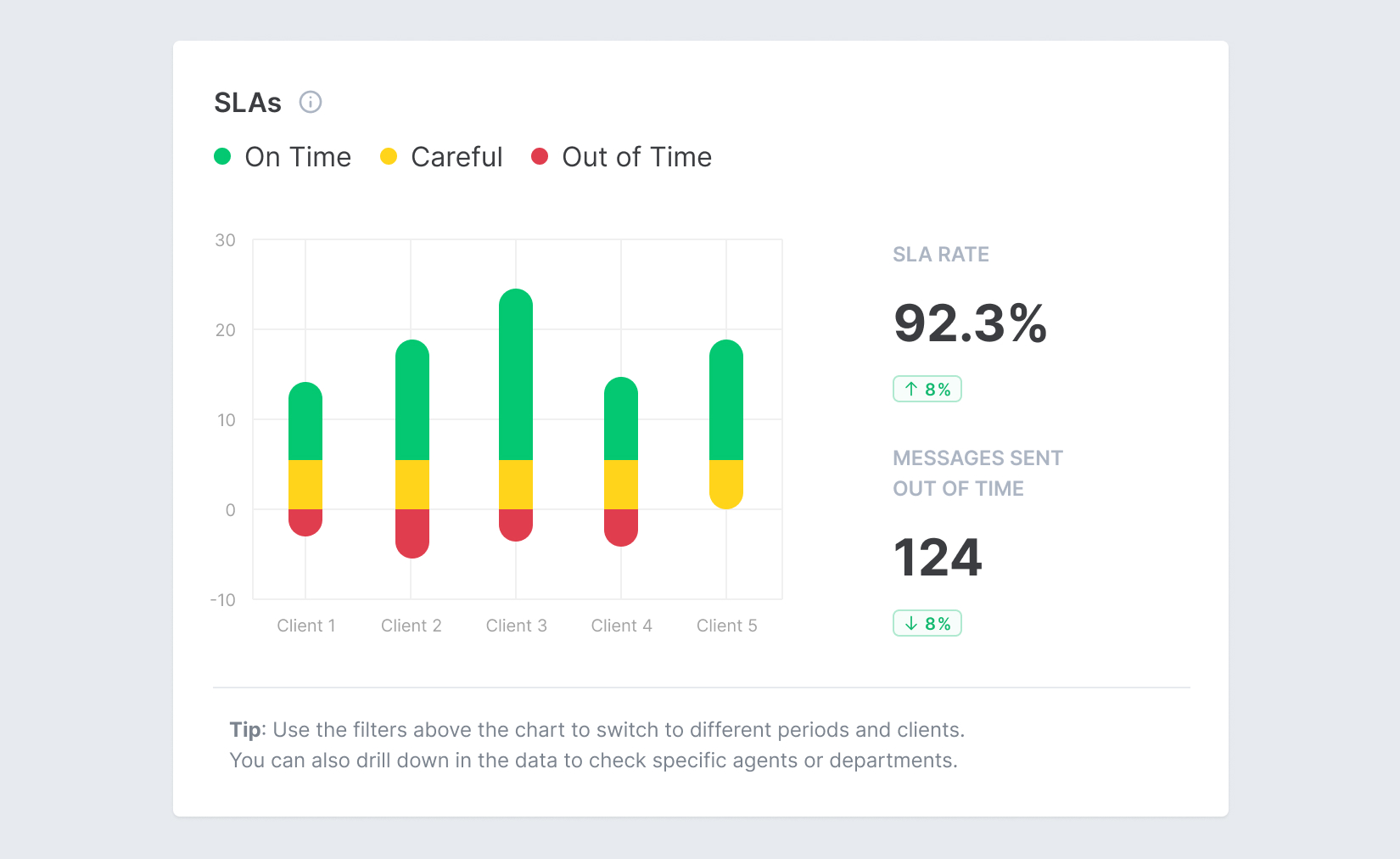Click the yellow Careful legend dot

[389, 156]
